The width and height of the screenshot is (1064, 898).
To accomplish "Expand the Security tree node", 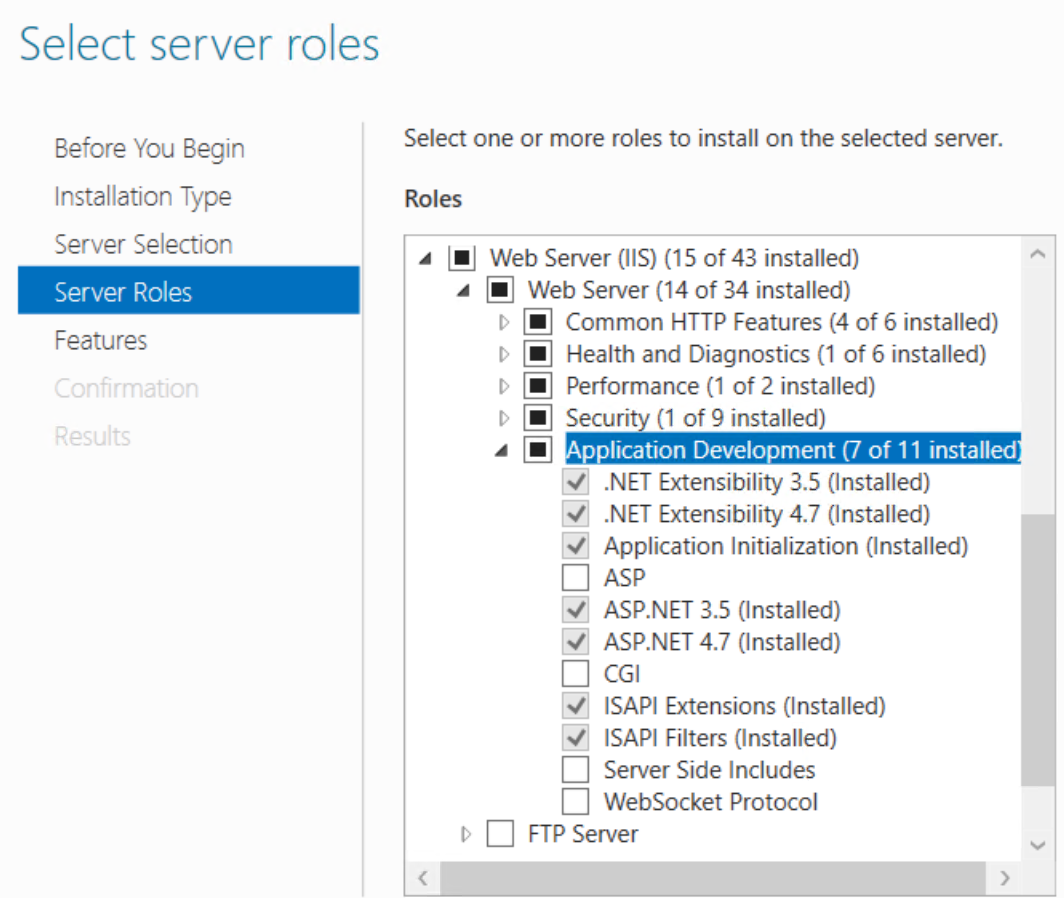I will click(x=503, y=417).
